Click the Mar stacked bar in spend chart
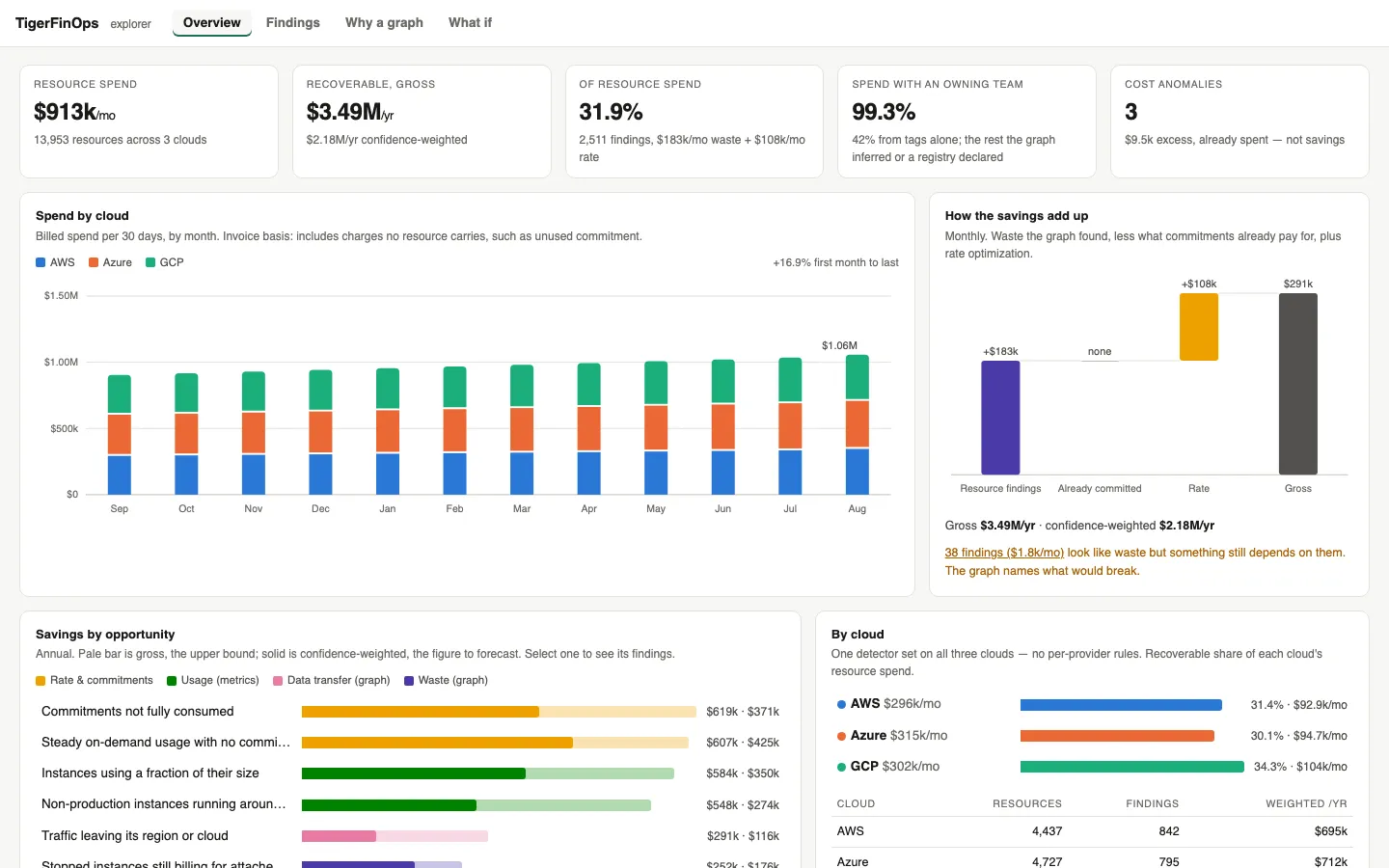The height and width of the screenshot is (868, 1389). click(522, 429)
